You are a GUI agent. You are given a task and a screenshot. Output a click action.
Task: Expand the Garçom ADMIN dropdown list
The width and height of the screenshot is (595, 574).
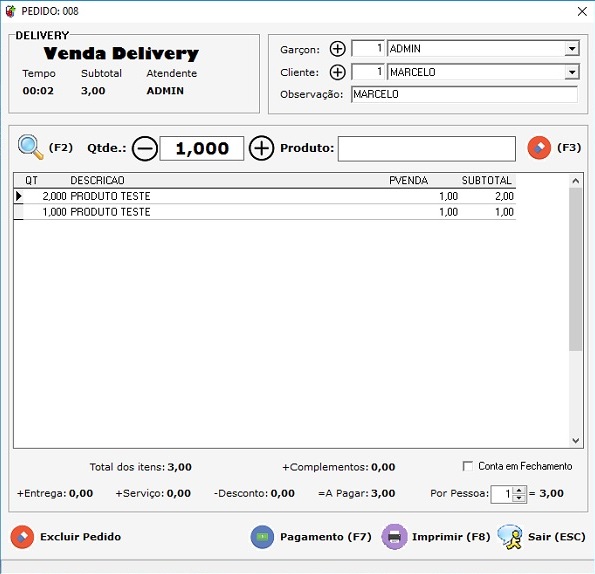point(572,49)
